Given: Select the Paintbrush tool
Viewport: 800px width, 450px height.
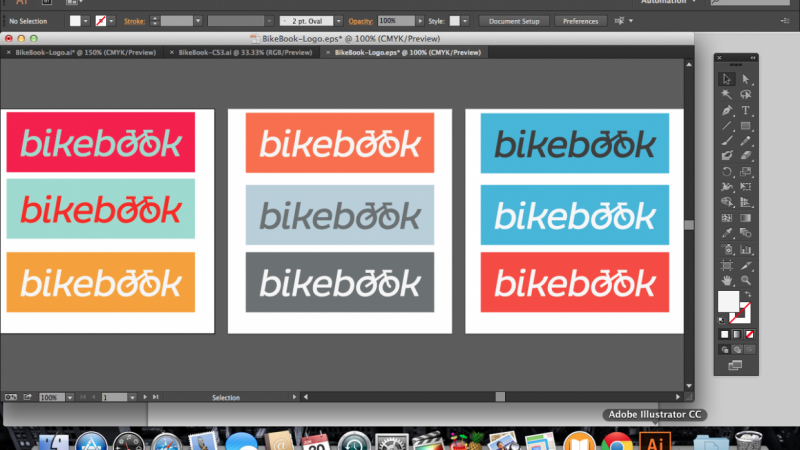Looking at the screenshot, I should coord(727,141).
